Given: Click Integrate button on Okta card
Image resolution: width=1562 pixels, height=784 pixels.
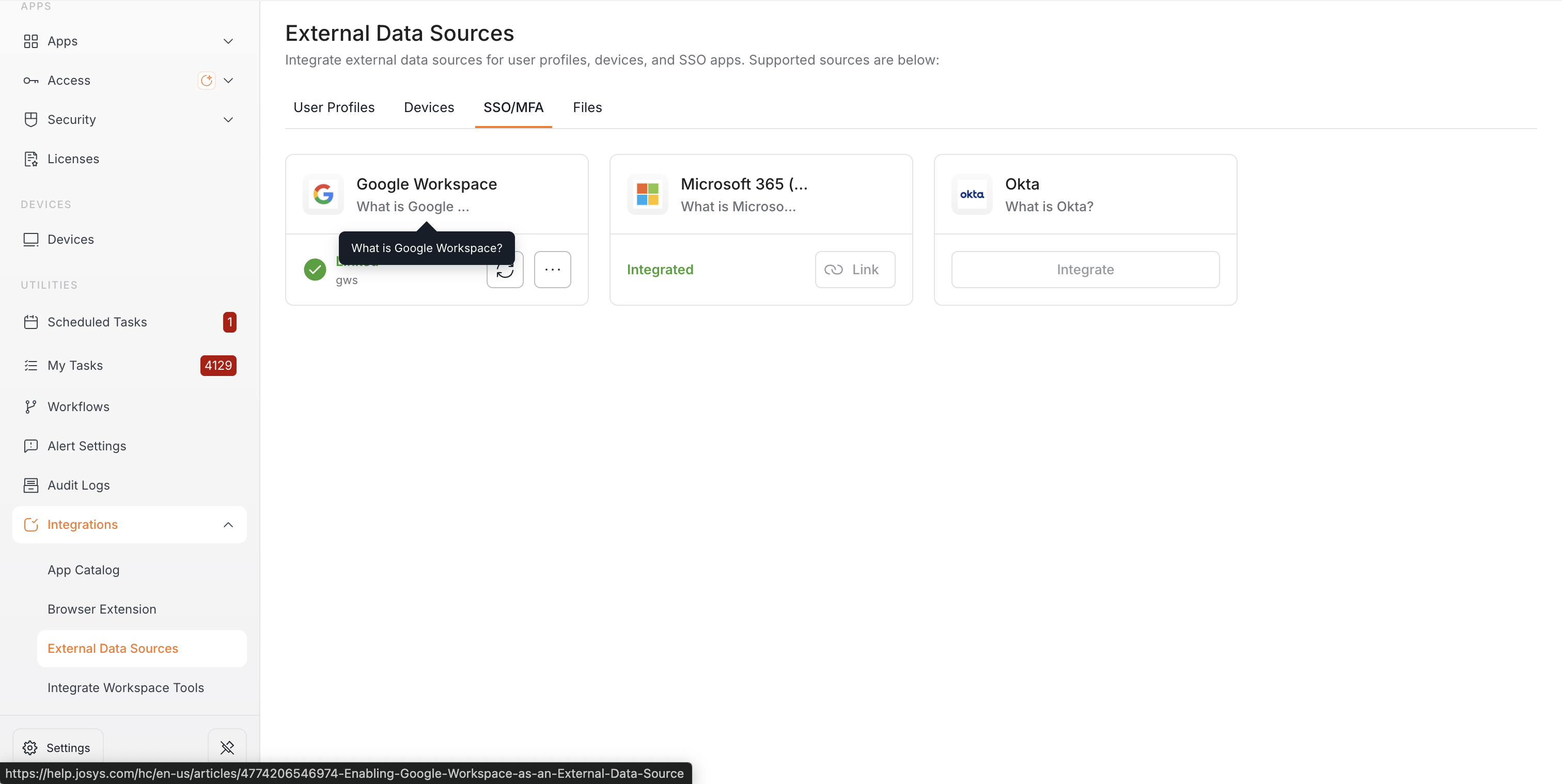Looking at the screenshot, I should pos(1085,269).
